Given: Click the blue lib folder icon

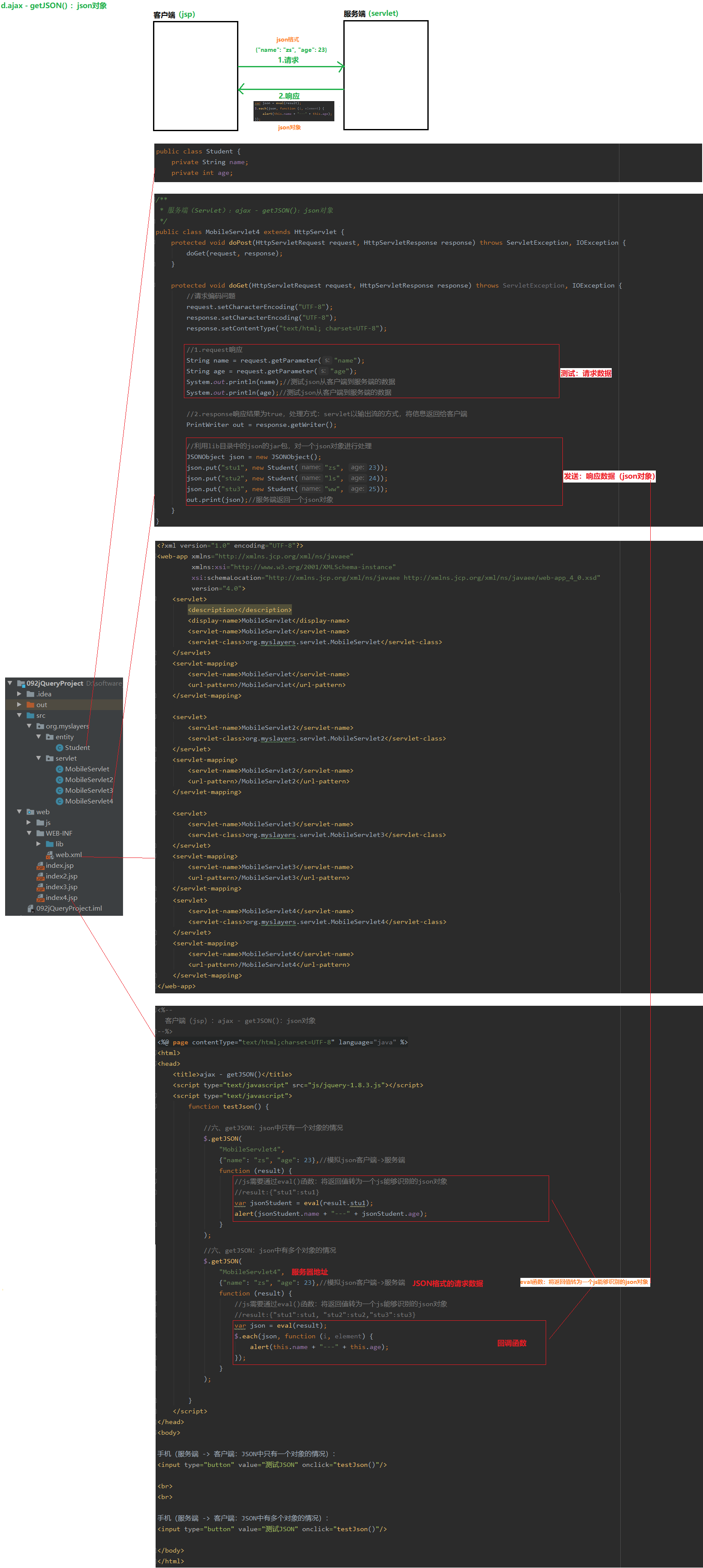Looking at the screenshot, I should click(x=50, y=844).
